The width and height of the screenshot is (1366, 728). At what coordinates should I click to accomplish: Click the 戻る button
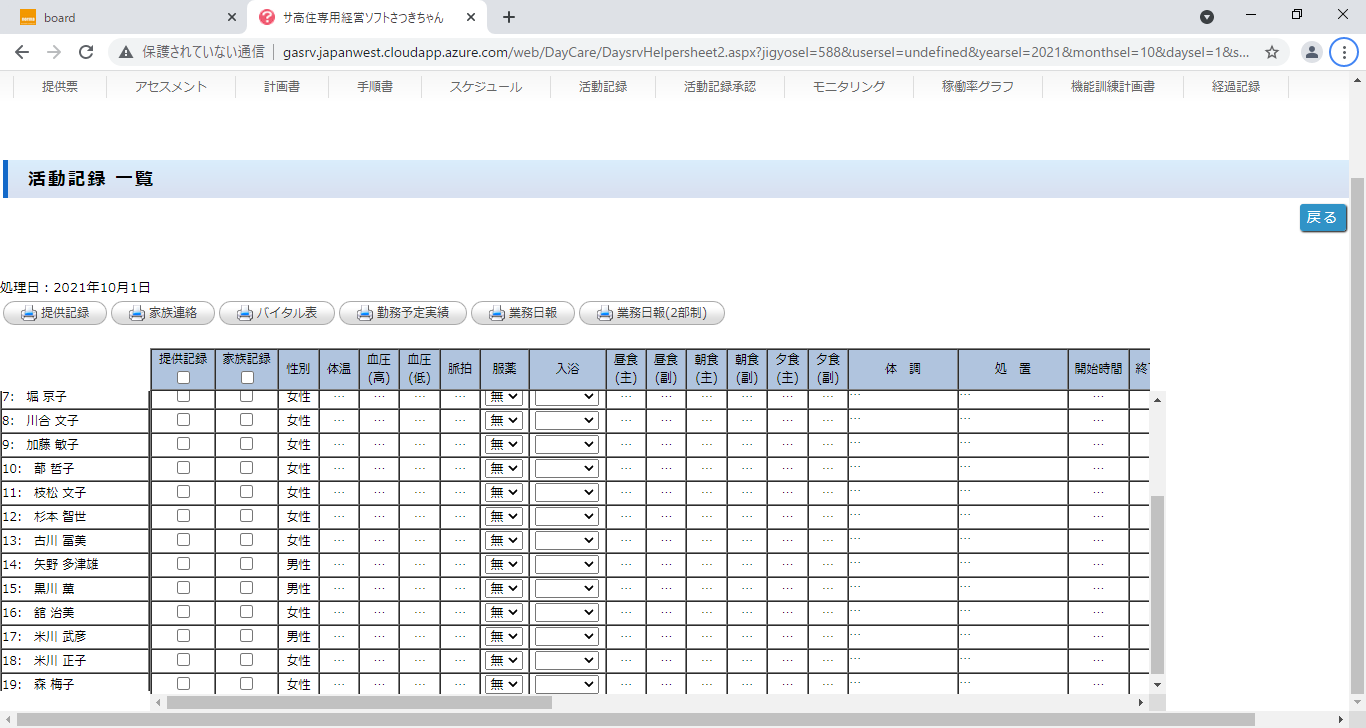[x=1322, y=218]
